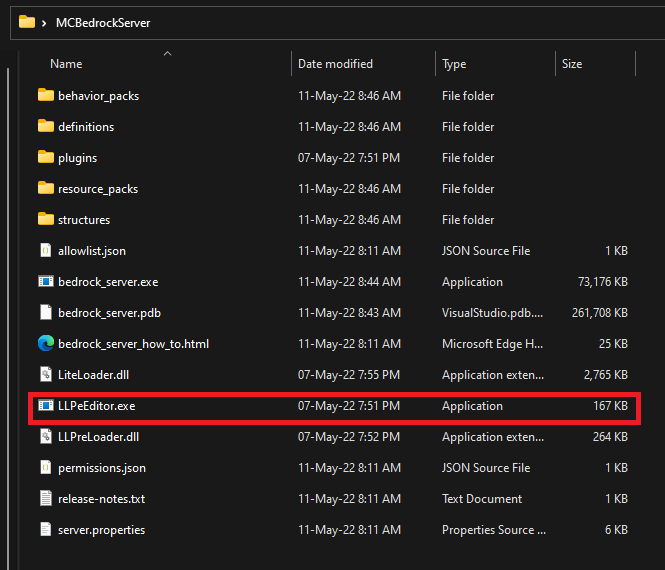665x570 pixels.
Task: Click the bedrock_server.exe application icon
Action: (x=46, y=281)
